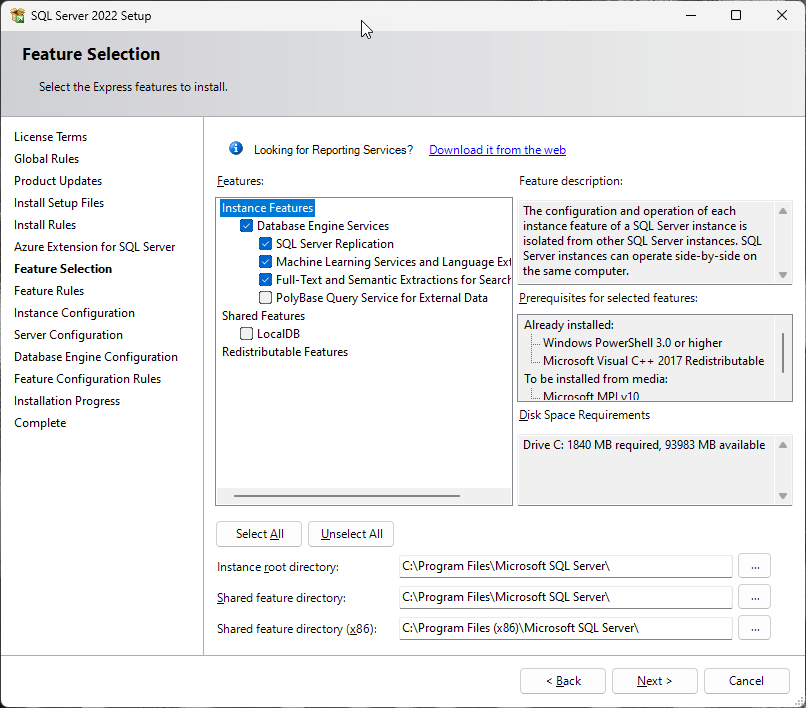Click the SQL Server Setup title bar icon
Viewport: 806px width, 708px height.
coord(17,16)
